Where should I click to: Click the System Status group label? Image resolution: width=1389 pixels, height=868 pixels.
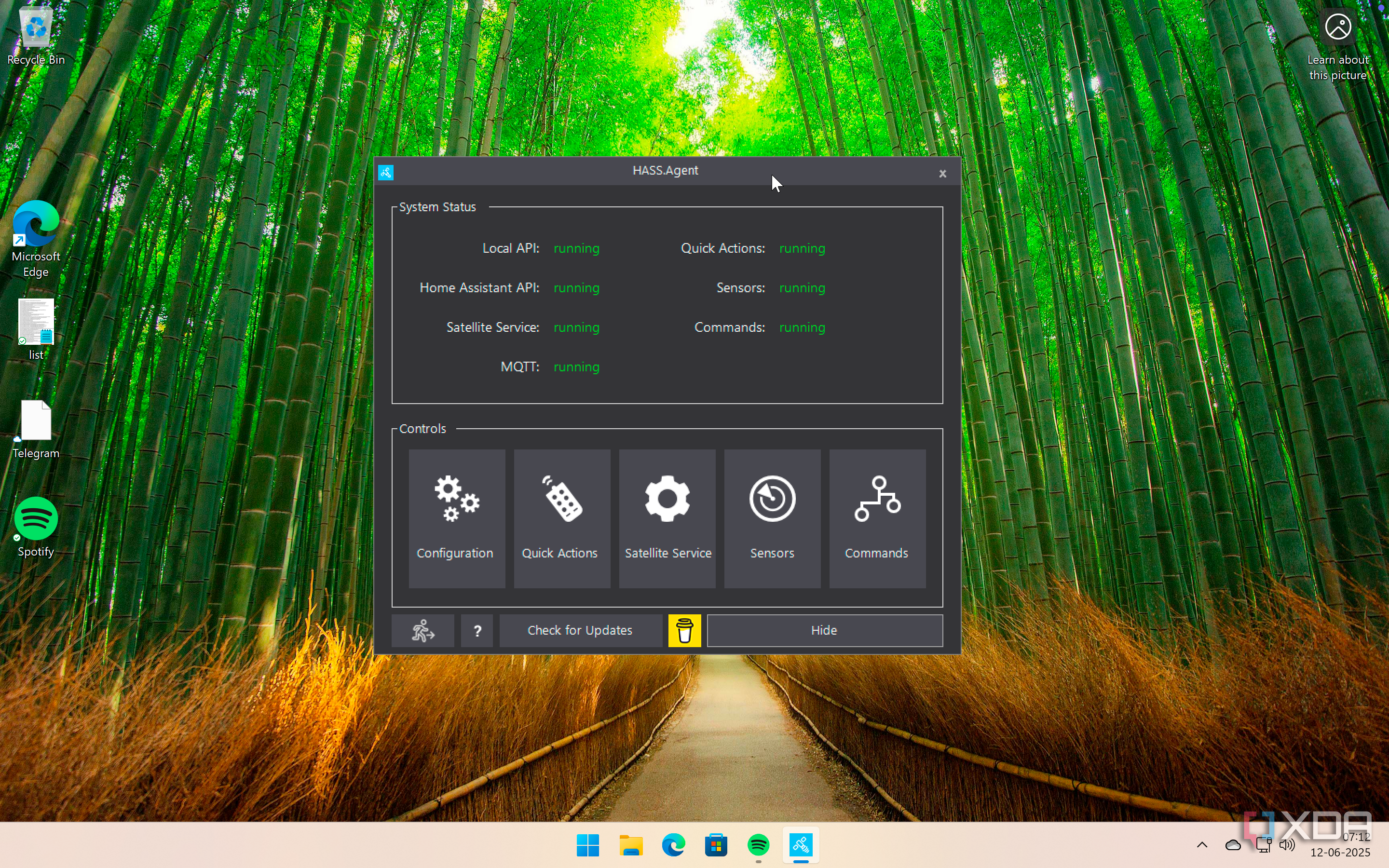coord(437,207)
